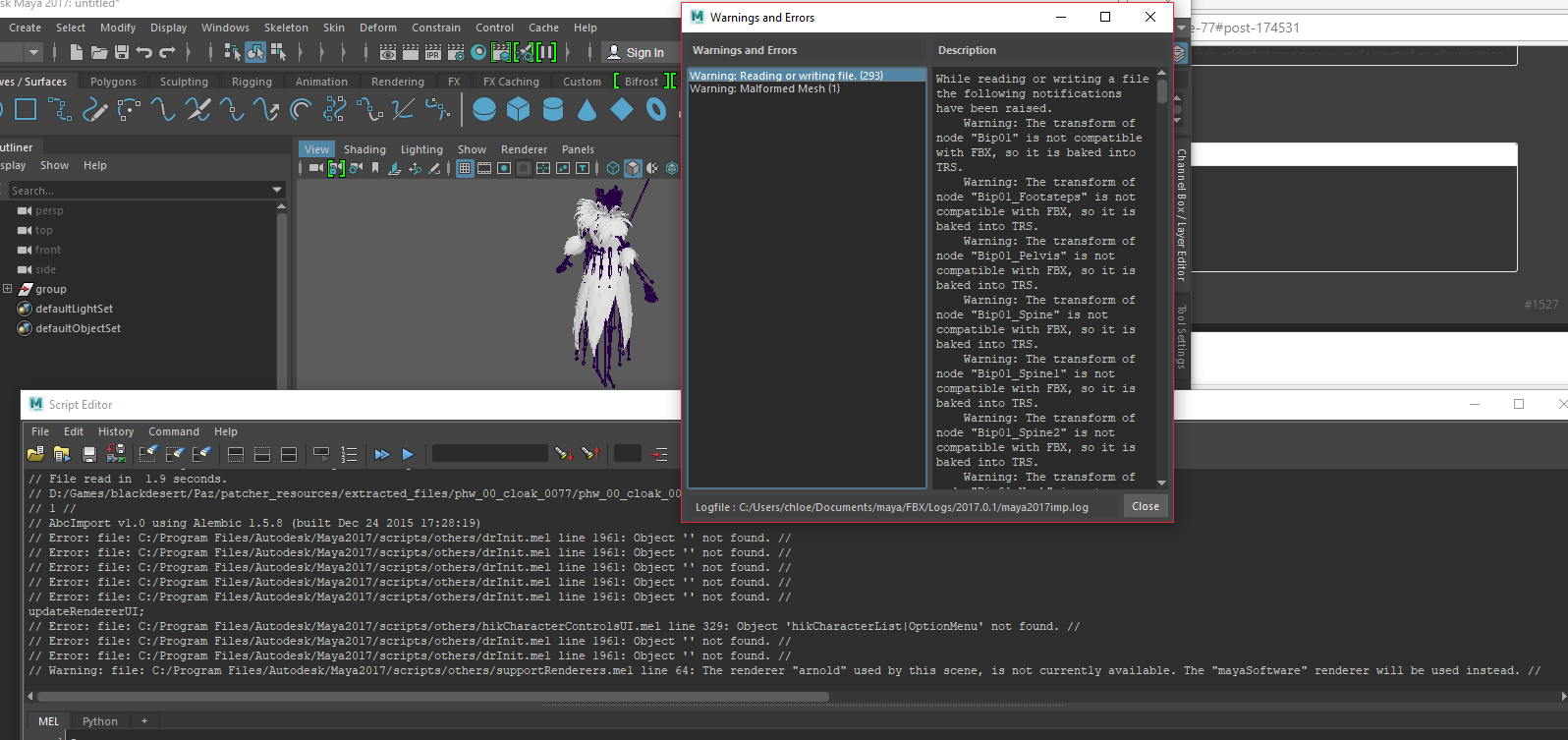1568x740 pixels.
Task: Click the viewport bookmark icon
Action: click(x=375, y=169)
